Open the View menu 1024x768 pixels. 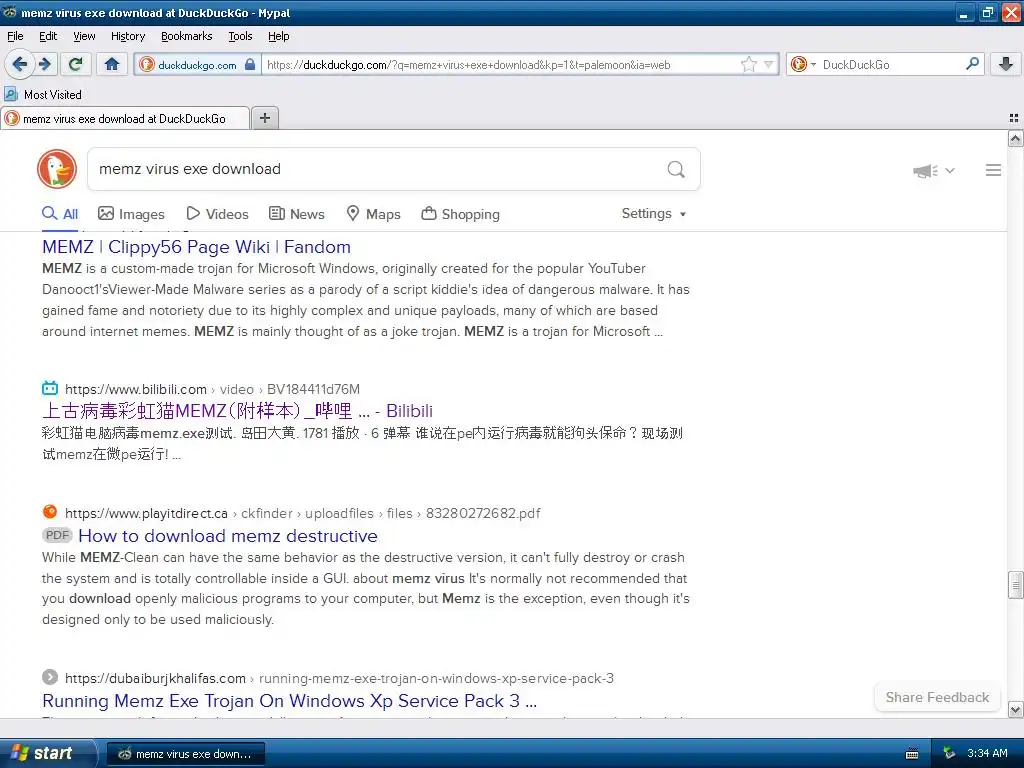(x=84, y=36)
